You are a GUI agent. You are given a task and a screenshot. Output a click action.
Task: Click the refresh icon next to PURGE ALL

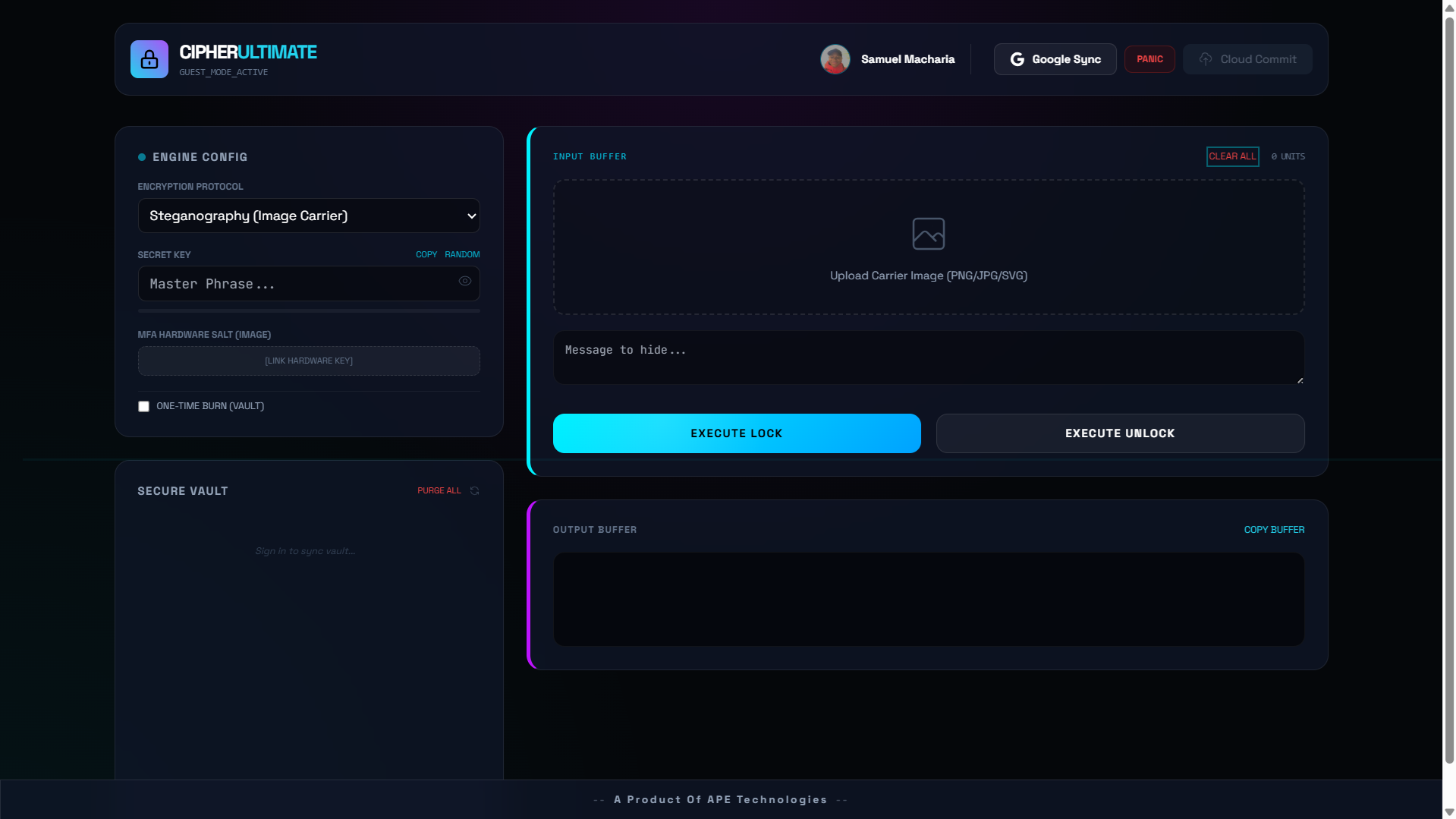(474, 490)
